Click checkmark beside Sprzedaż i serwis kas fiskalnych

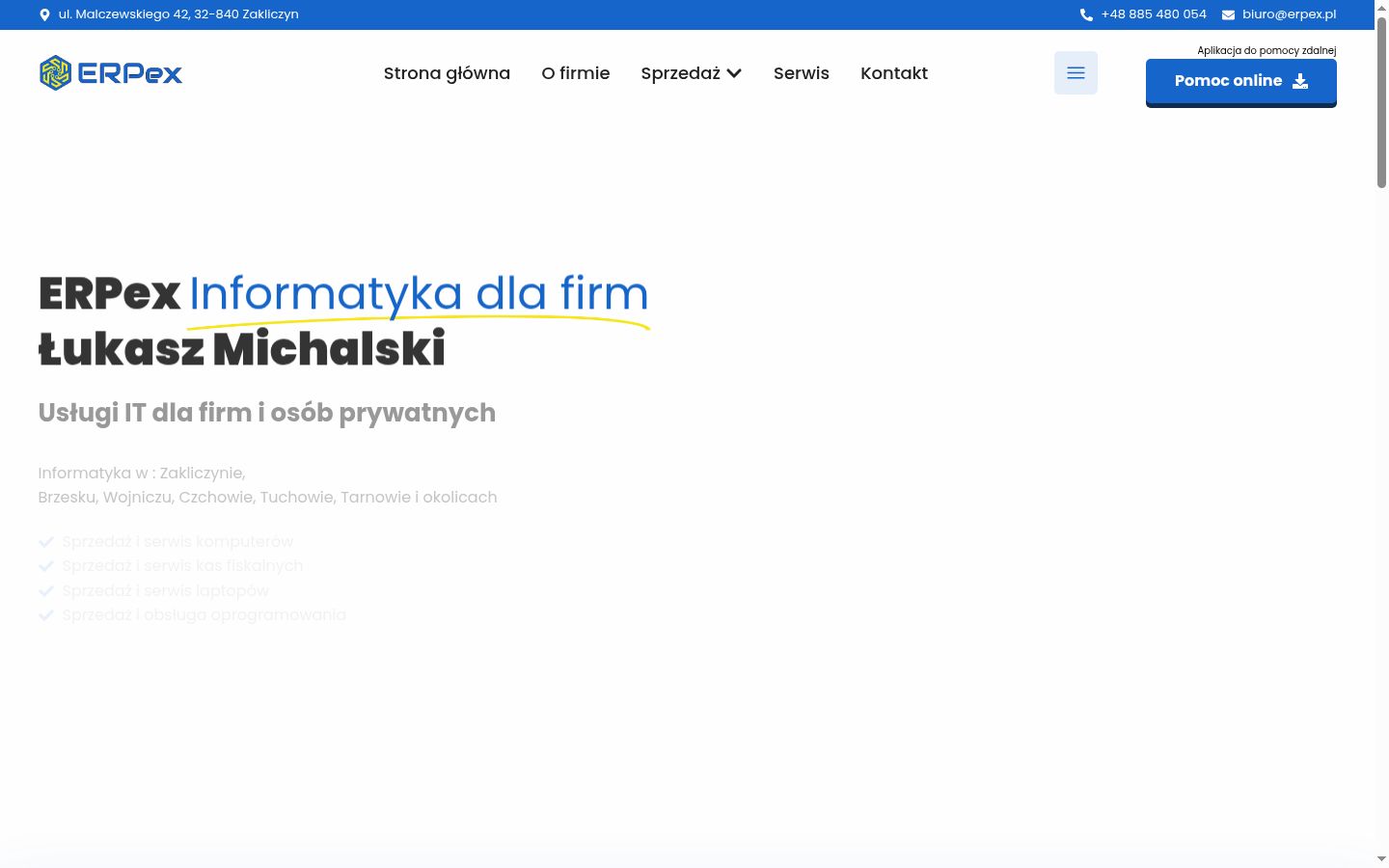[x=45, y=566]
